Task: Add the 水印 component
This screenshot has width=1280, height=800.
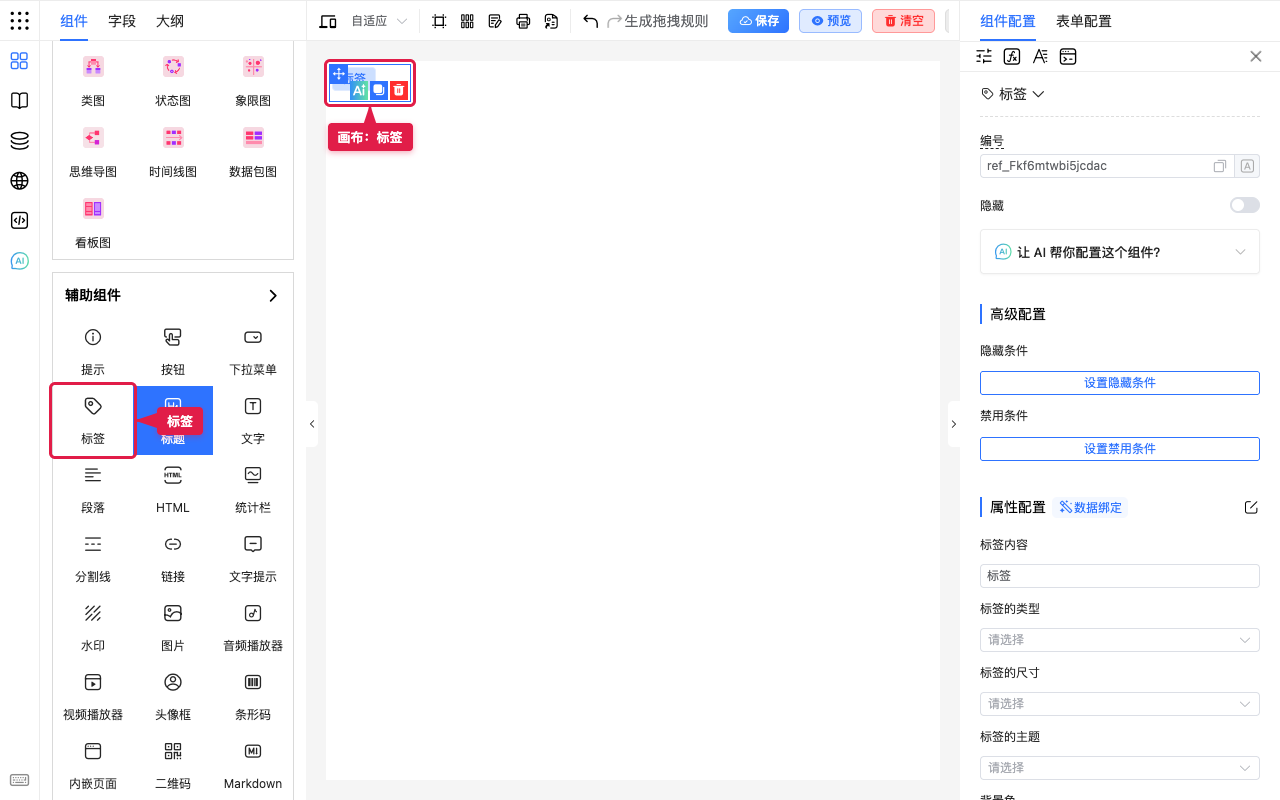Action: (93, 626)
